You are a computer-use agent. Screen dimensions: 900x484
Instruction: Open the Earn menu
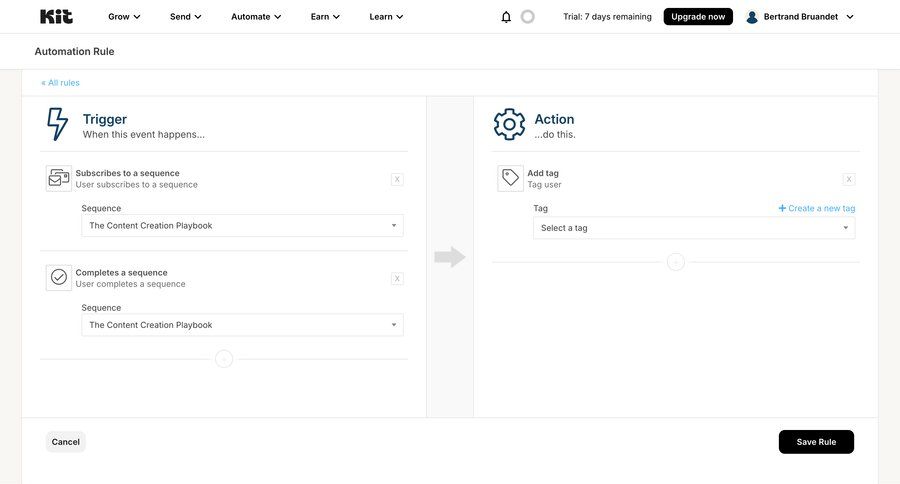[325, 17]
